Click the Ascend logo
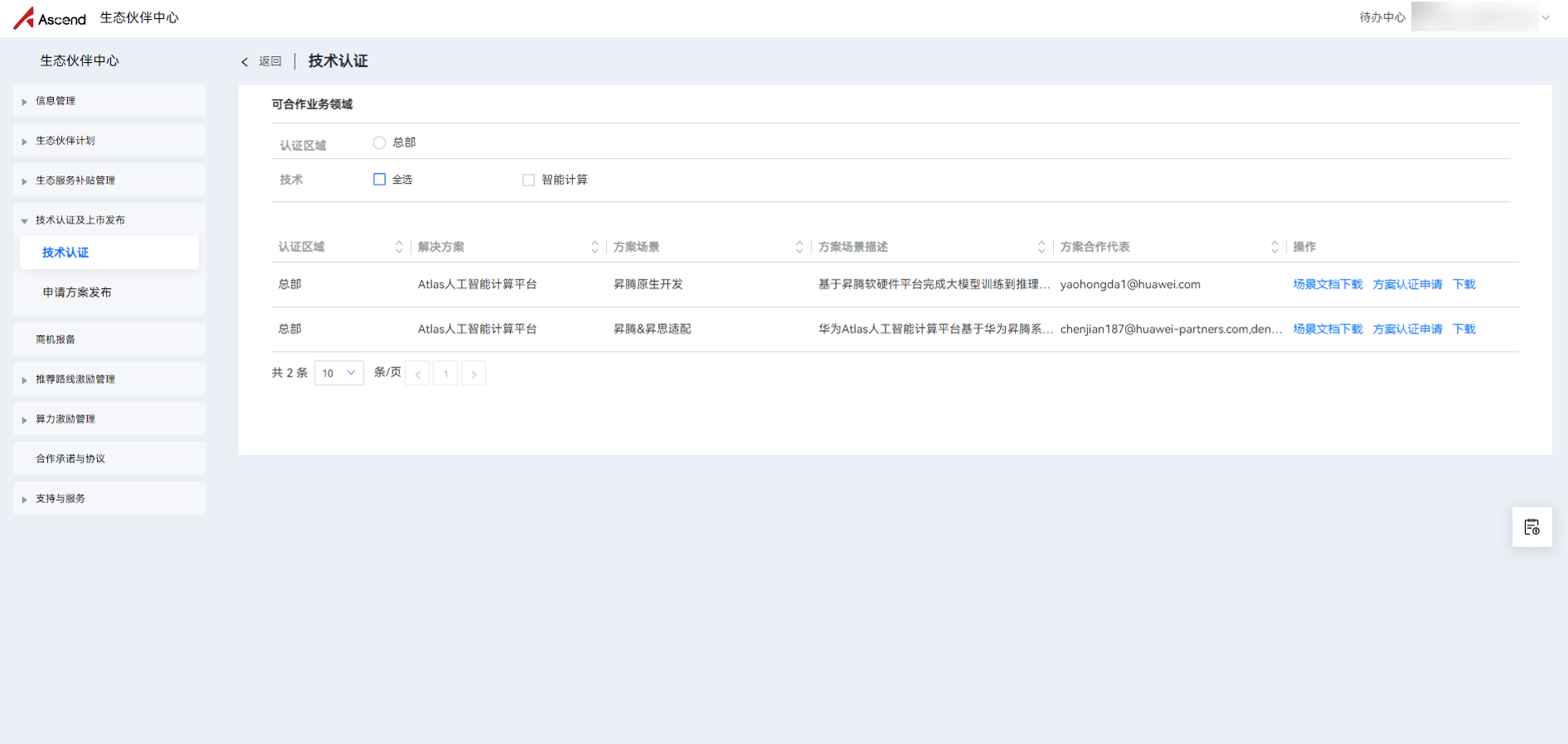 click(50, 18)
